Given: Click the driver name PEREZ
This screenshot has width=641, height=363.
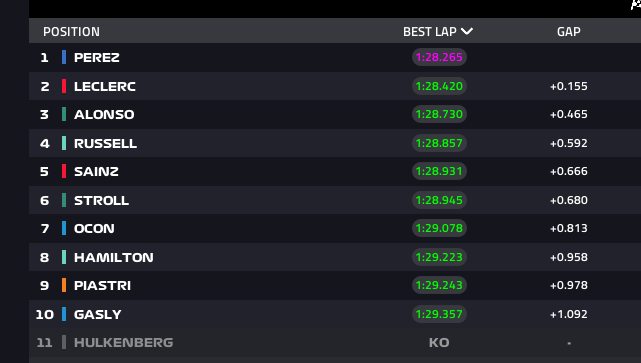Looking at the screenshot, I should [x=97, y=58].
